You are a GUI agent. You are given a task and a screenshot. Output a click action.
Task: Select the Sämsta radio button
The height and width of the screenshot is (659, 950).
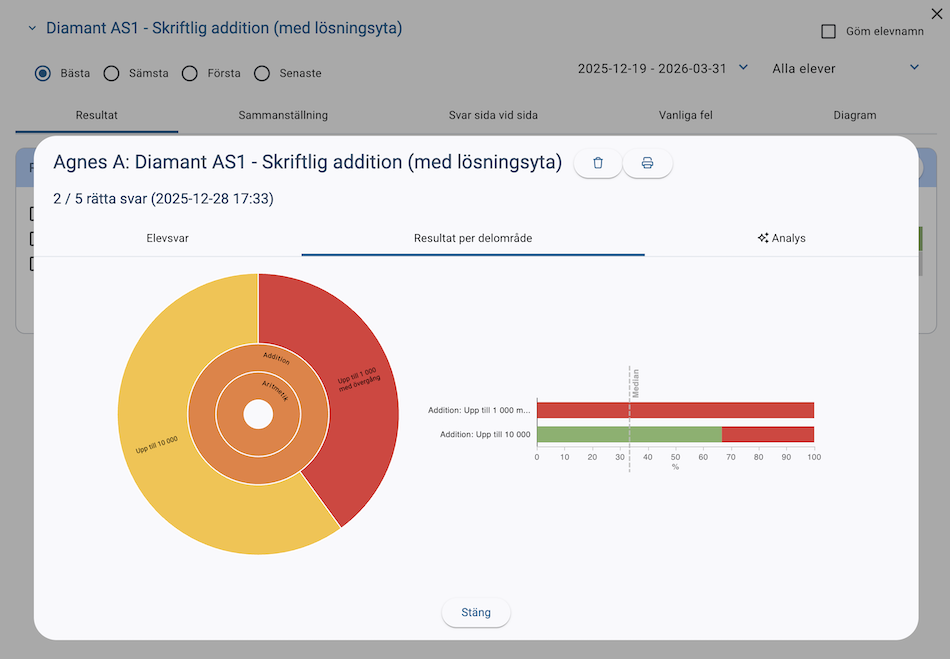coord(112,73)
